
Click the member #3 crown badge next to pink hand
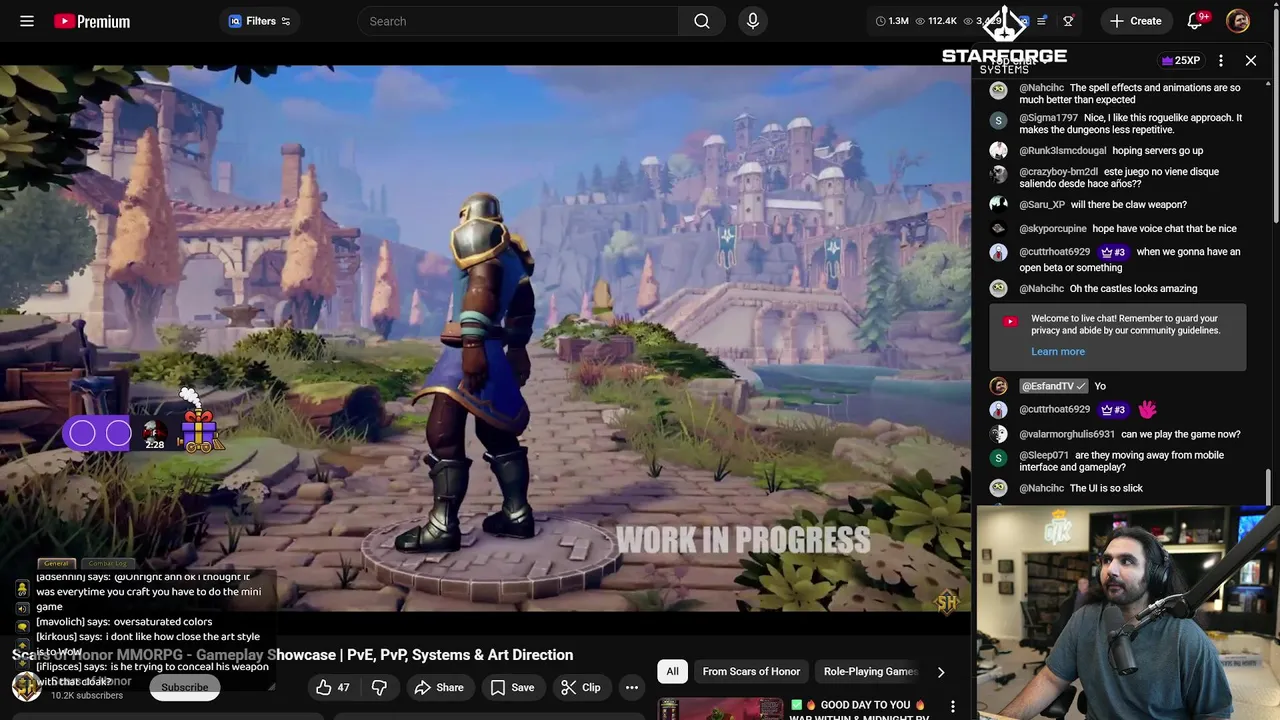[x=1112, y=409]
